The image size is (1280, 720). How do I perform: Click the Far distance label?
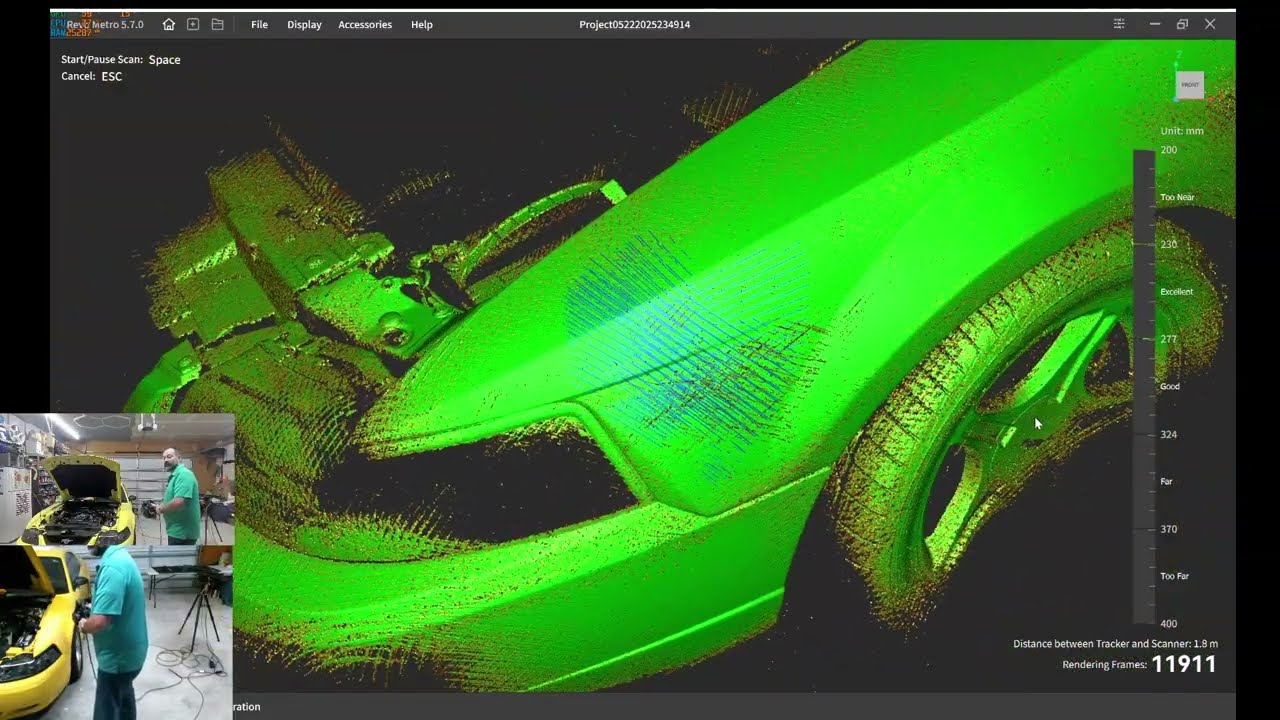point(1166,481)
